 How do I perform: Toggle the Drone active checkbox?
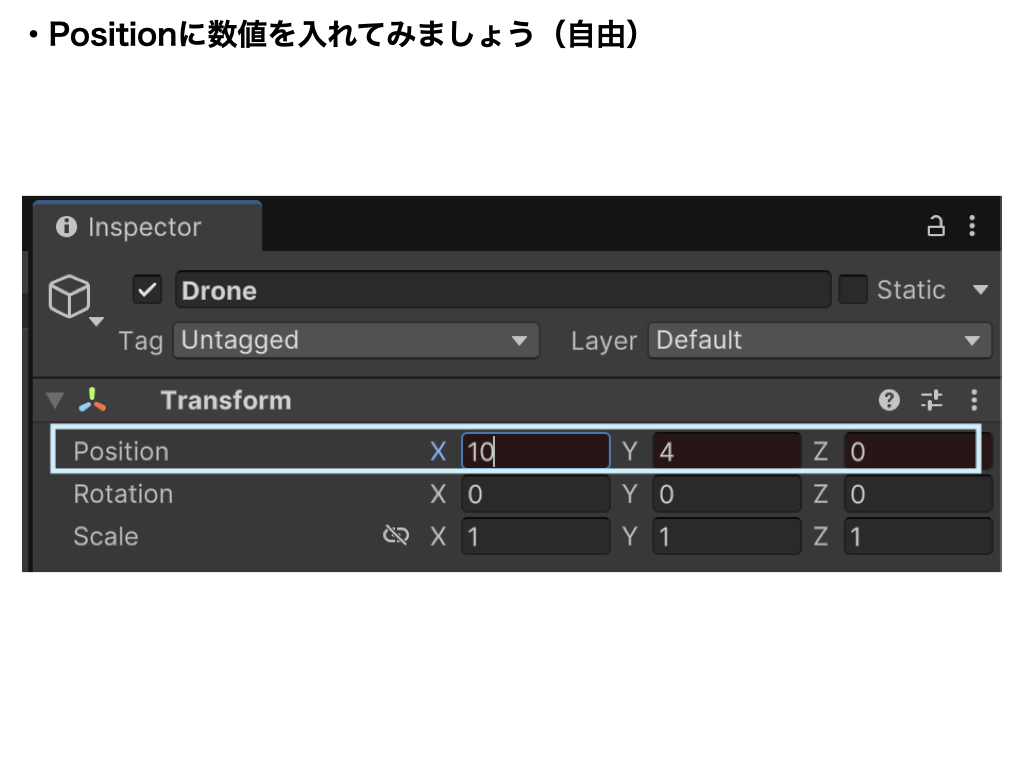146,289
